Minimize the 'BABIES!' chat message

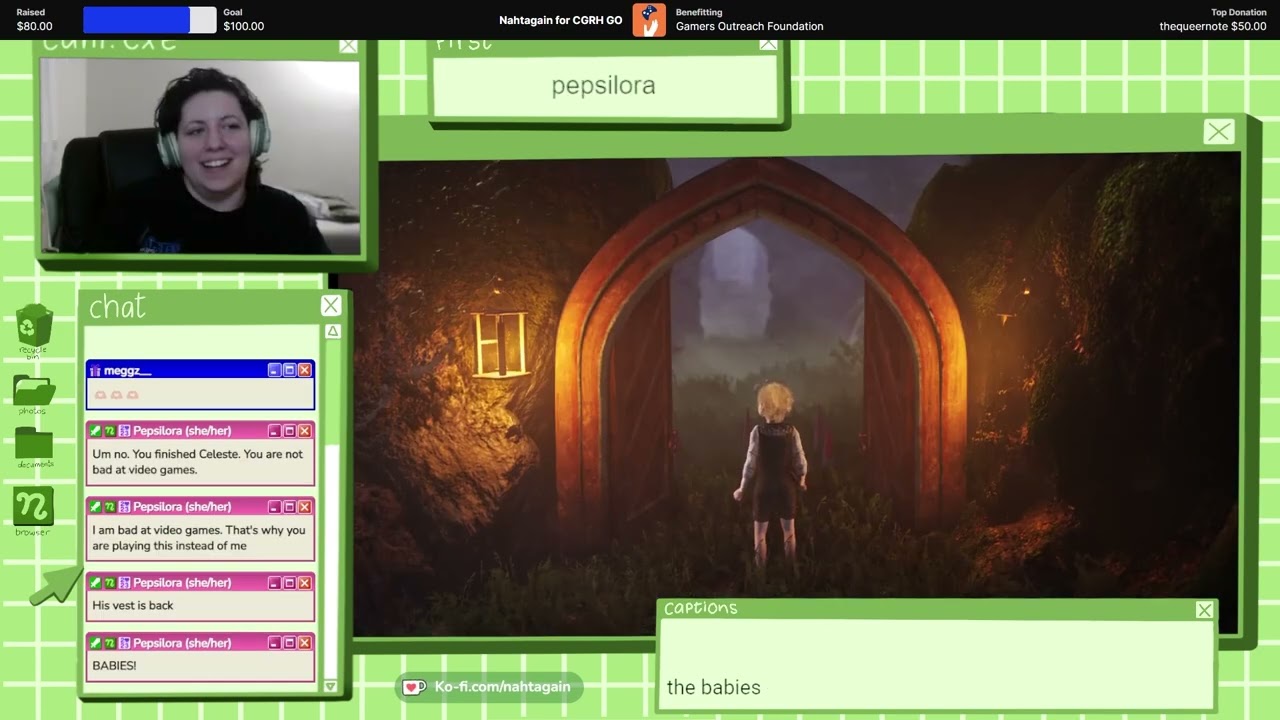tap(274, 643)
